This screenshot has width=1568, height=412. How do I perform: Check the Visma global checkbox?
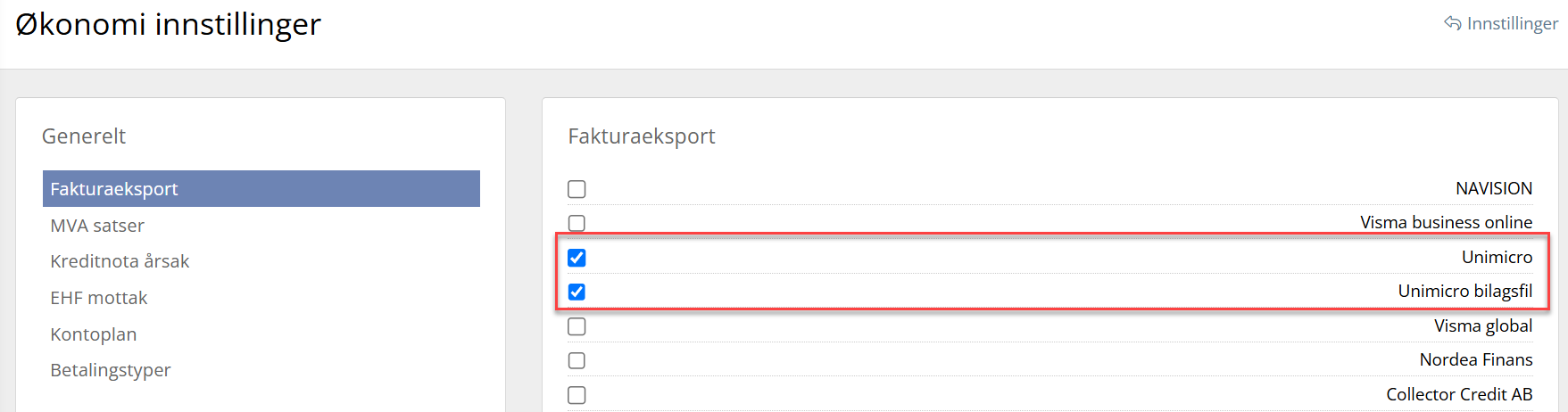tap(577, 326)
